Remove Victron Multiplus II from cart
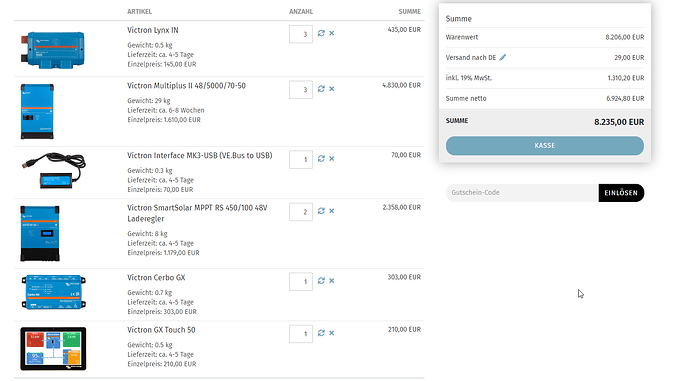Image resolution: width=690 pixels, height=381 pixels. pyautogui.click(x=332, y=89)
